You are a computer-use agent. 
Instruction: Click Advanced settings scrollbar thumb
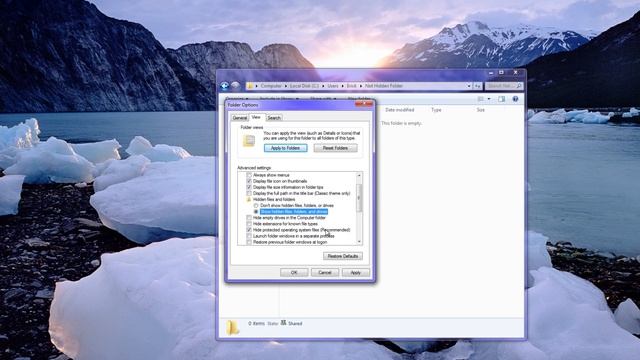tap(359, 198)
